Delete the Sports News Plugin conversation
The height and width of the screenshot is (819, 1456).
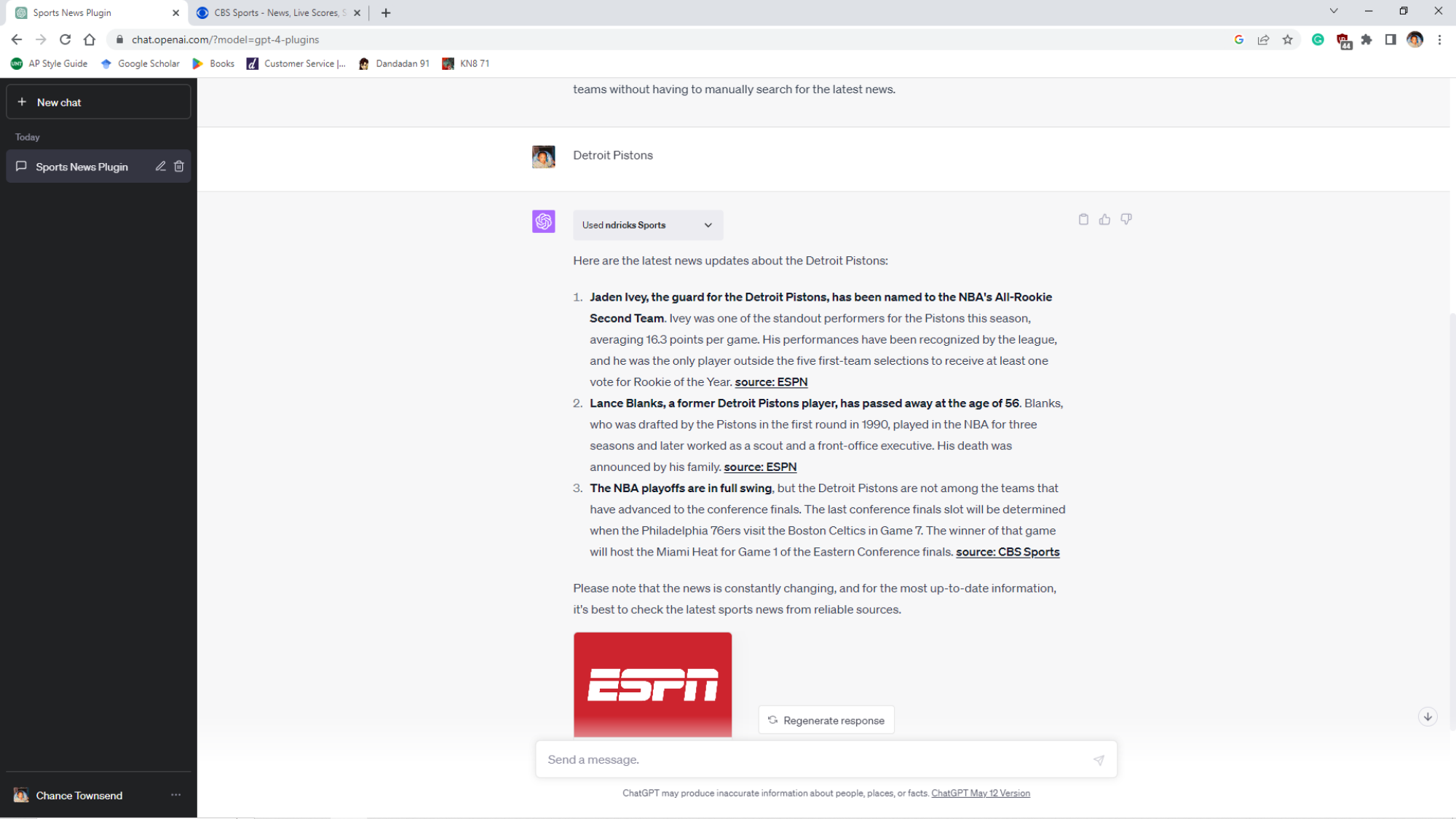[x=179, y=166]
